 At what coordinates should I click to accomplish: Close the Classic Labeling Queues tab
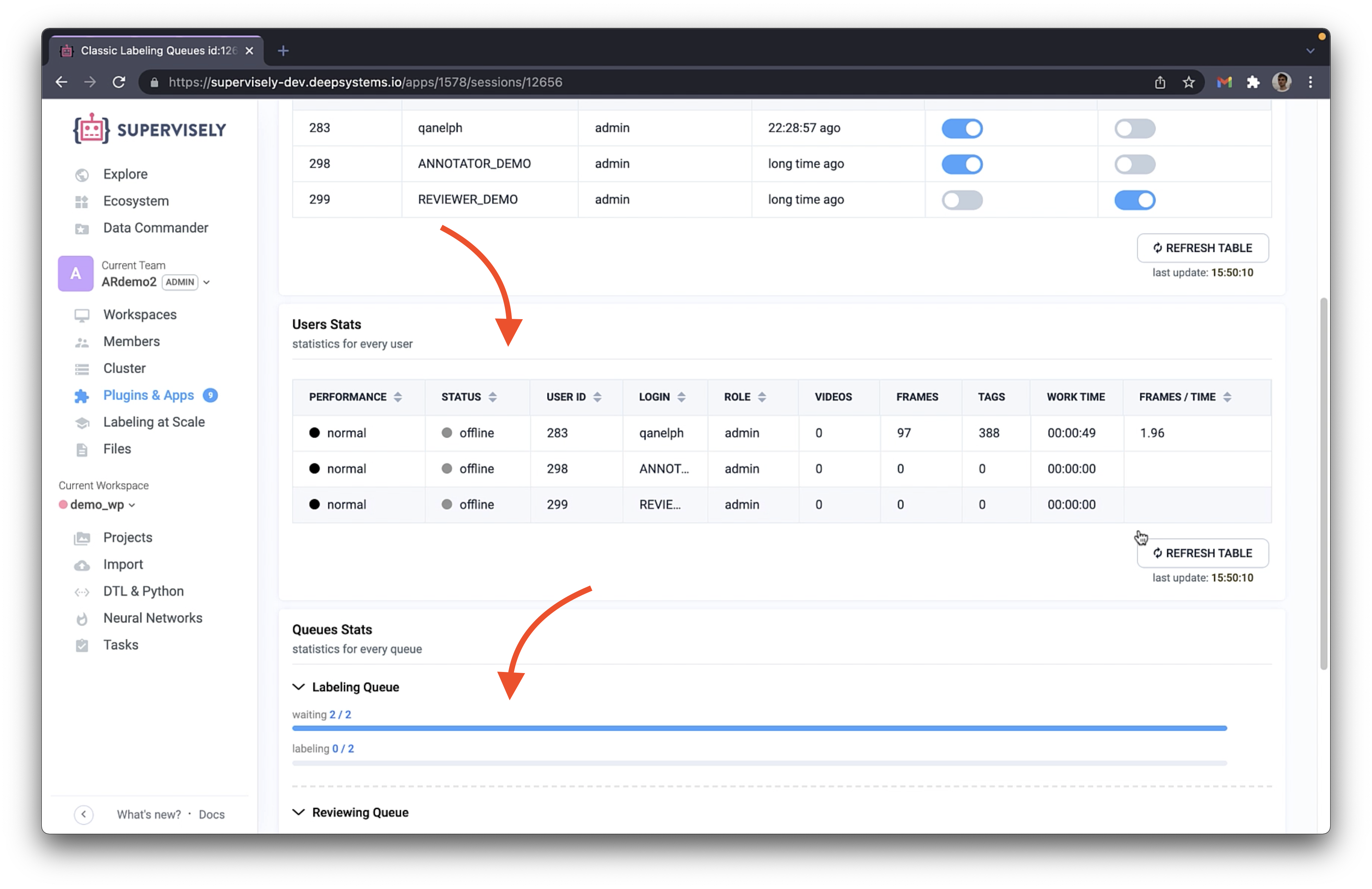point(249,51)
